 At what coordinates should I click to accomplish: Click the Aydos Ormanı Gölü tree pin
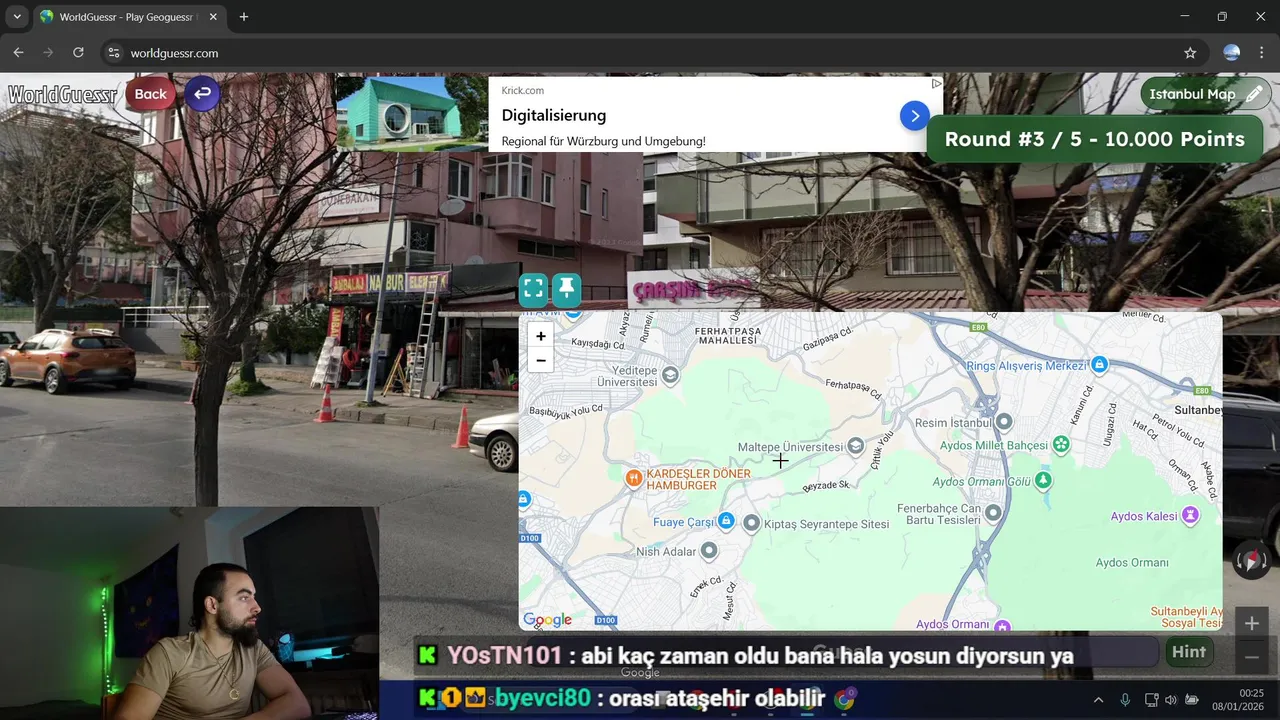coord(1043,481)
